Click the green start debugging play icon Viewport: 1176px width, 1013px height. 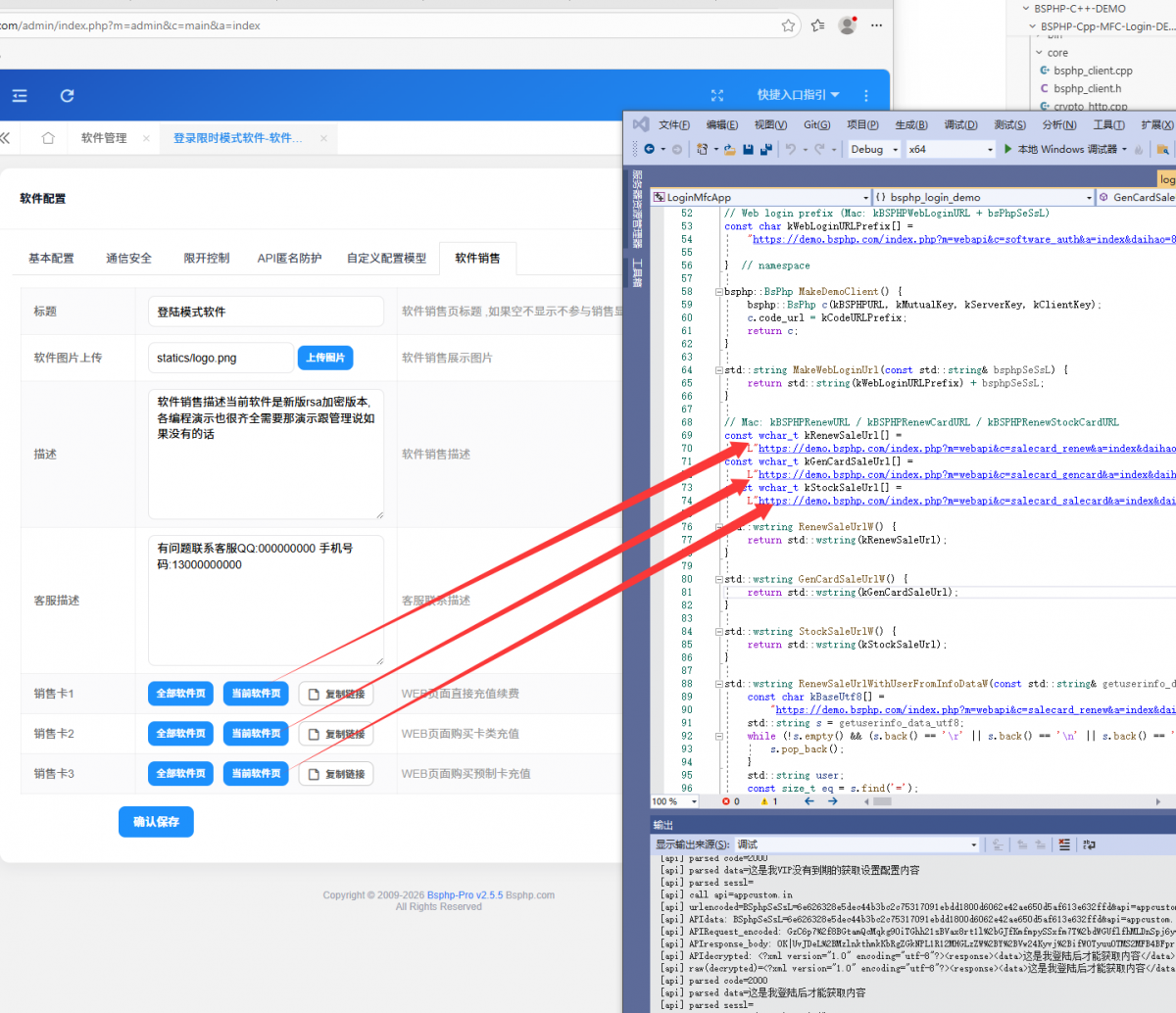click(1007, 149)
